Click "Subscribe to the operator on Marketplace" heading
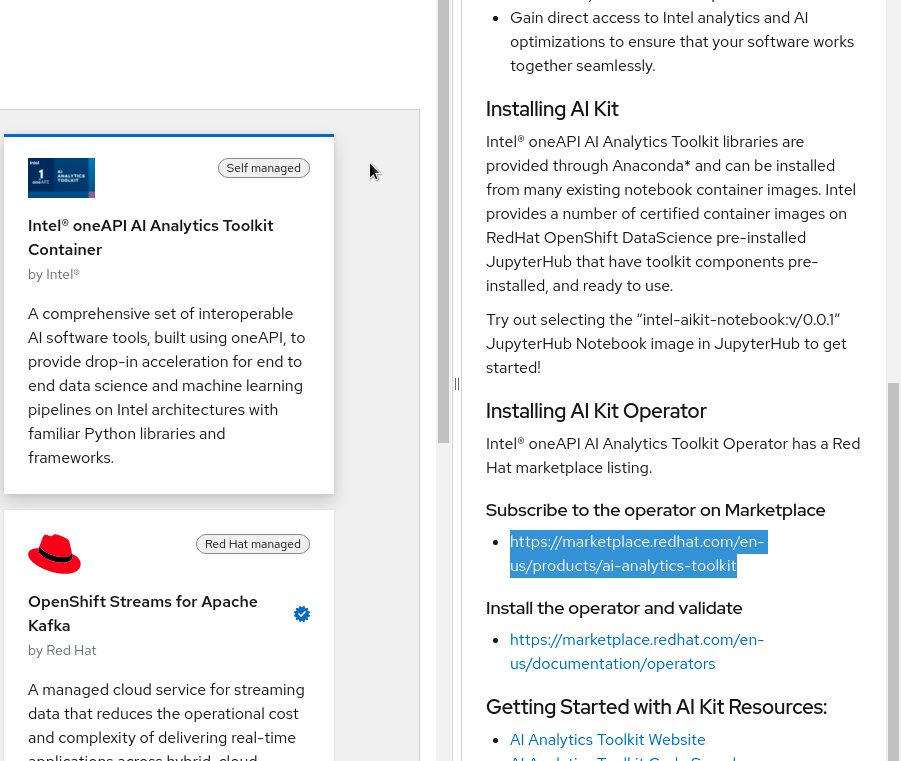Image resolution: width=901 pixels, height=761 pixels. [x=655, y=510]
